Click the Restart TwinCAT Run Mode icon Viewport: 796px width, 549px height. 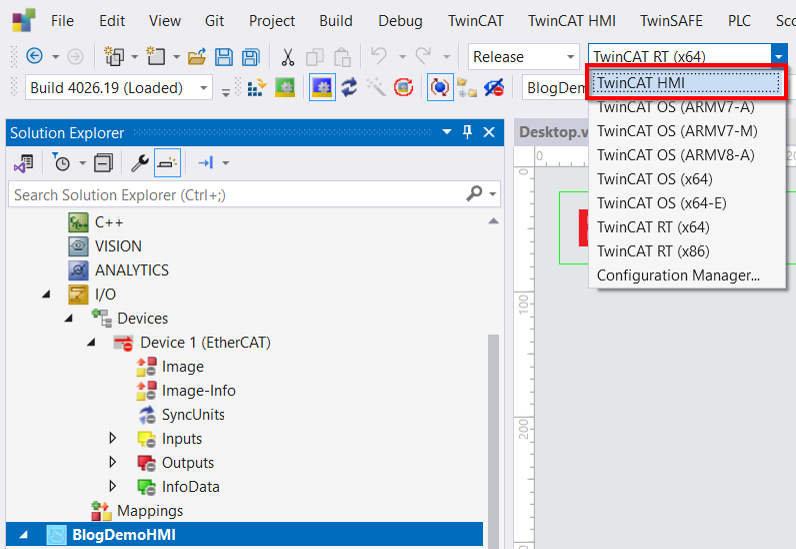pos(285,88)
